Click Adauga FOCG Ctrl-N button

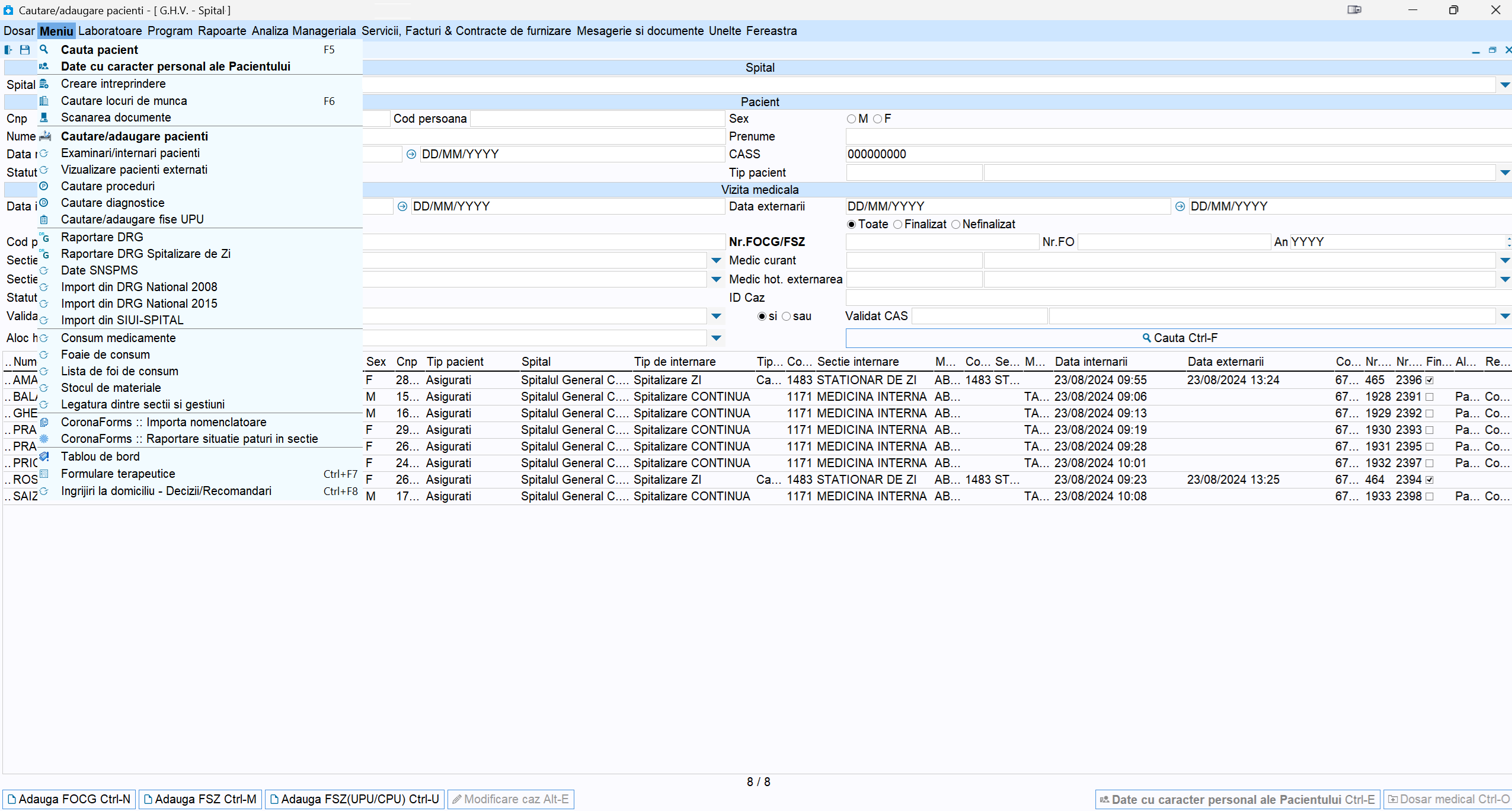(x=69, y=799)
